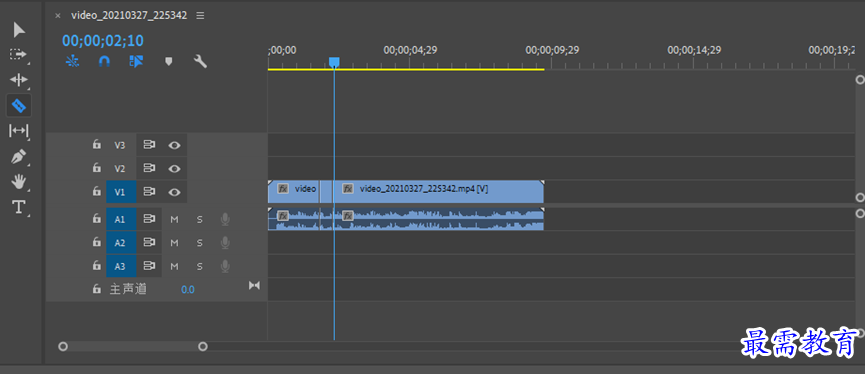Select the Pen tool
This screenshot has width=865, height=374.
coord(19,156)
